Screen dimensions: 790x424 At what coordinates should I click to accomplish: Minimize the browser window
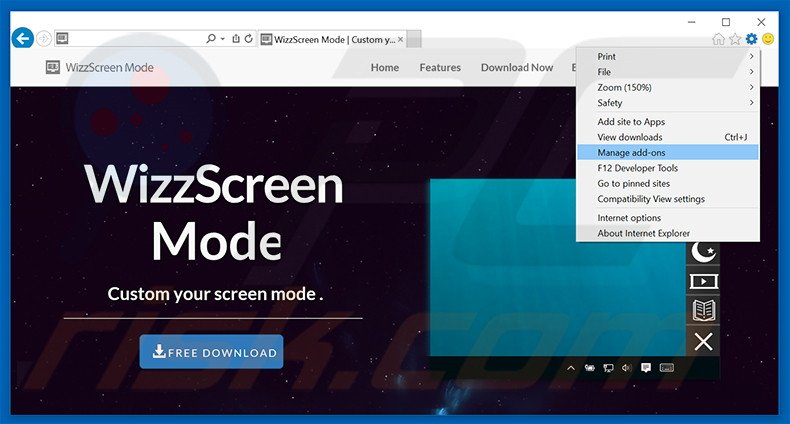click(692, 22)
